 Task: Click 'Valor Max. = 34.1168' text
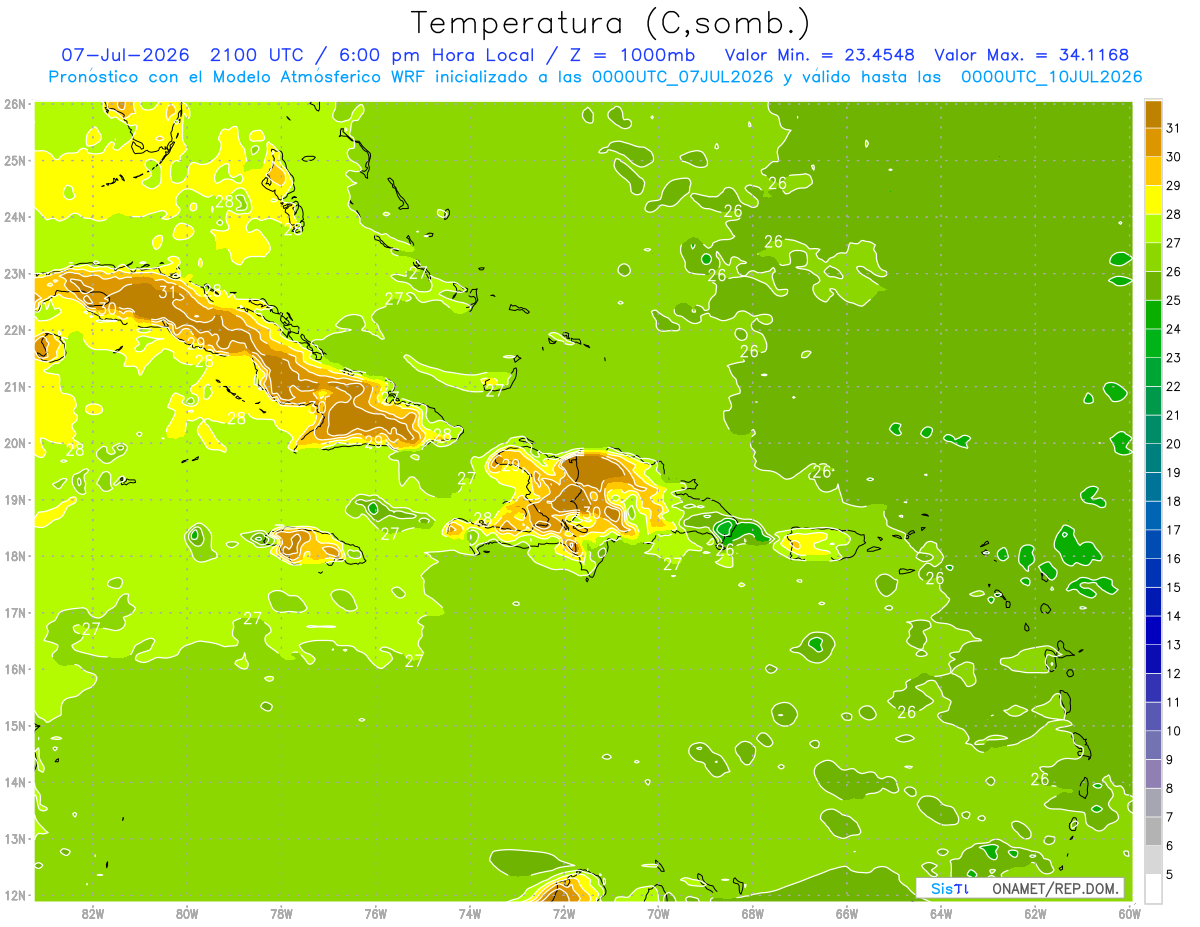click(1033, 54)
